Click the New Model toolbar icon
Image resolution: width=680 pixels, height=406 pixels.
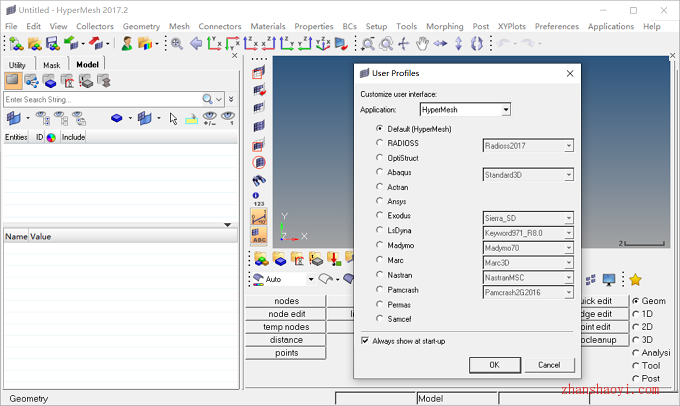pos(16,43)
